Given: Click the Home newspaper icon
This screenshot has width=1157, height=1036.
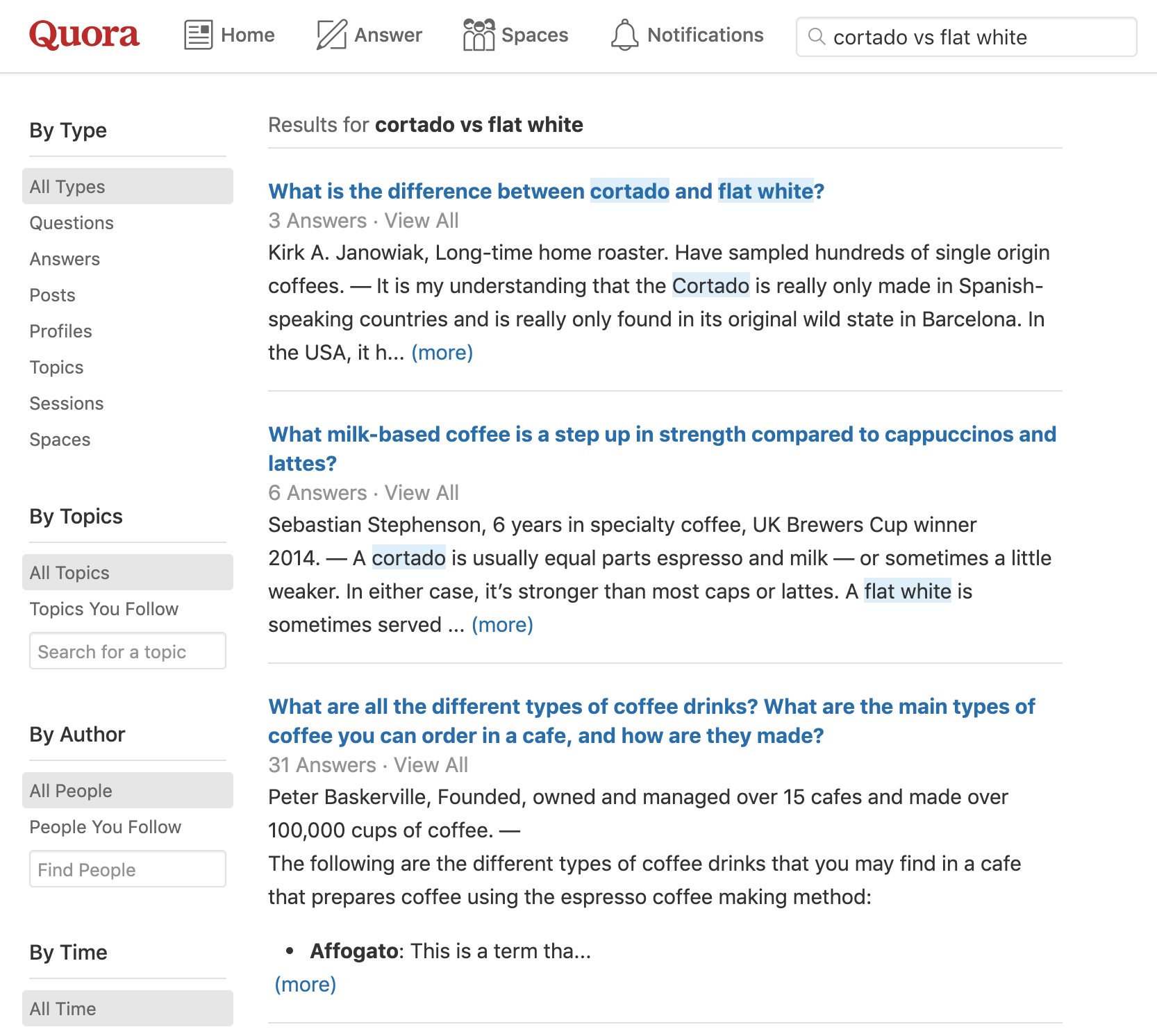Looking at the screenshot, I should pyautogui.click(x=198, y=35).
